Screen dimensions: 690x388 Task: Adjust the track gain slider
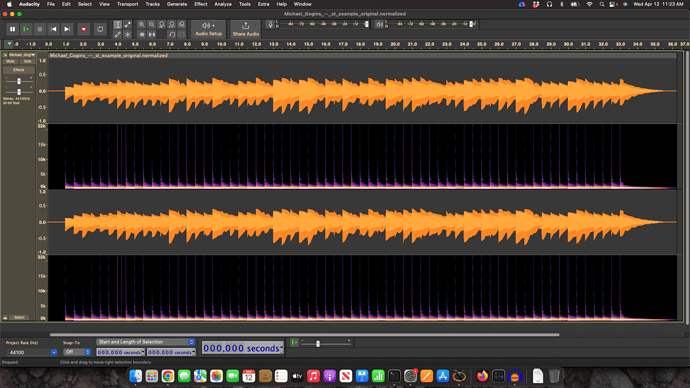tap(19, 81)
